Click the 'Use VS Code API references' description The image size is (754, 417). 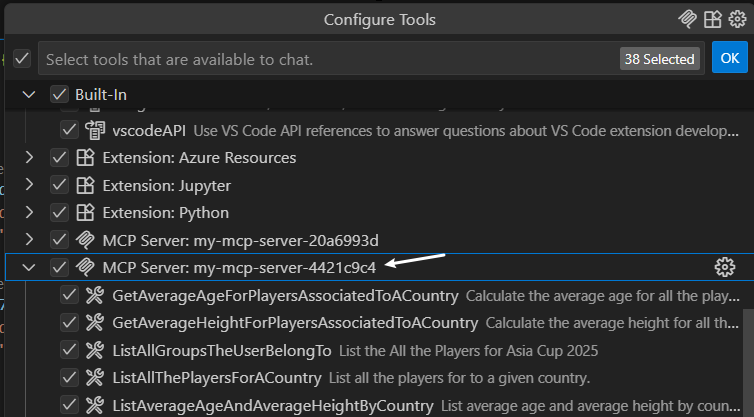466,131
